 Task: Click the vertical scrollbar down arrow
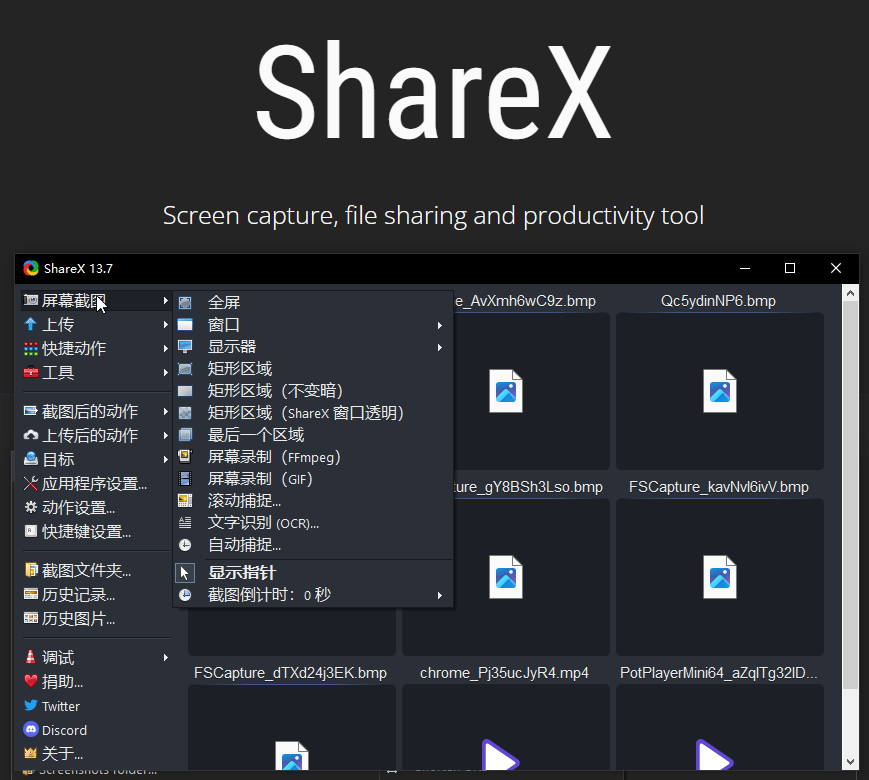(x=850, y=761)
